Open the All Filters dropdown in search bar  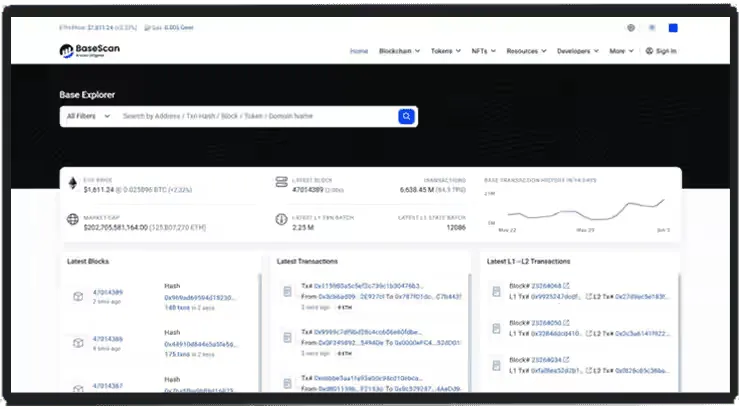88,116
